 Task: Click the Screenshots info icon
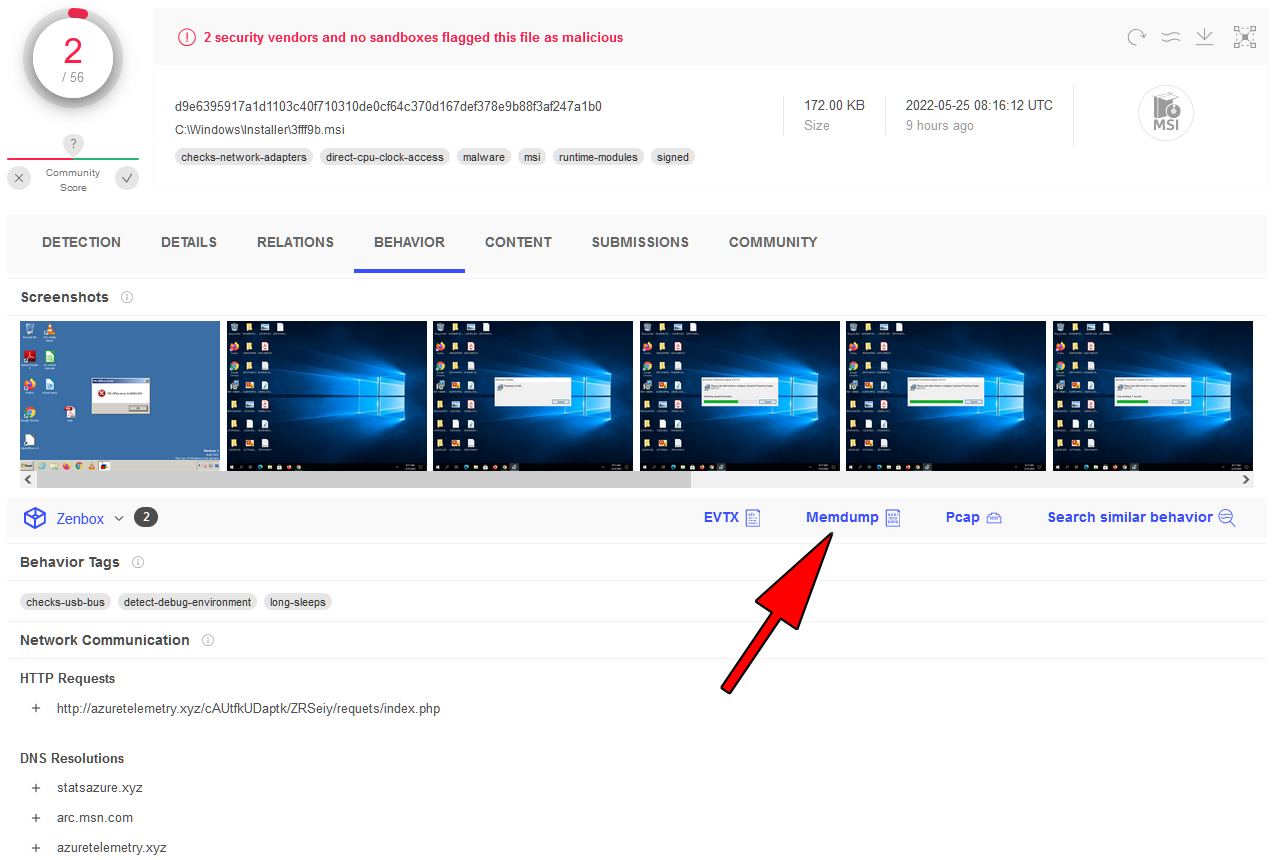click(x=127, y=297)
